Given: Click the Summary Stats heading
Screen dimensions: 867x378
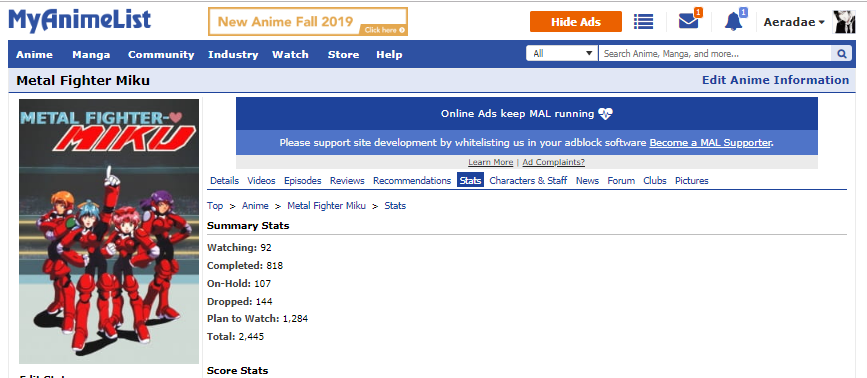Looking at the screenshot, I should click(x=248, y=225).
